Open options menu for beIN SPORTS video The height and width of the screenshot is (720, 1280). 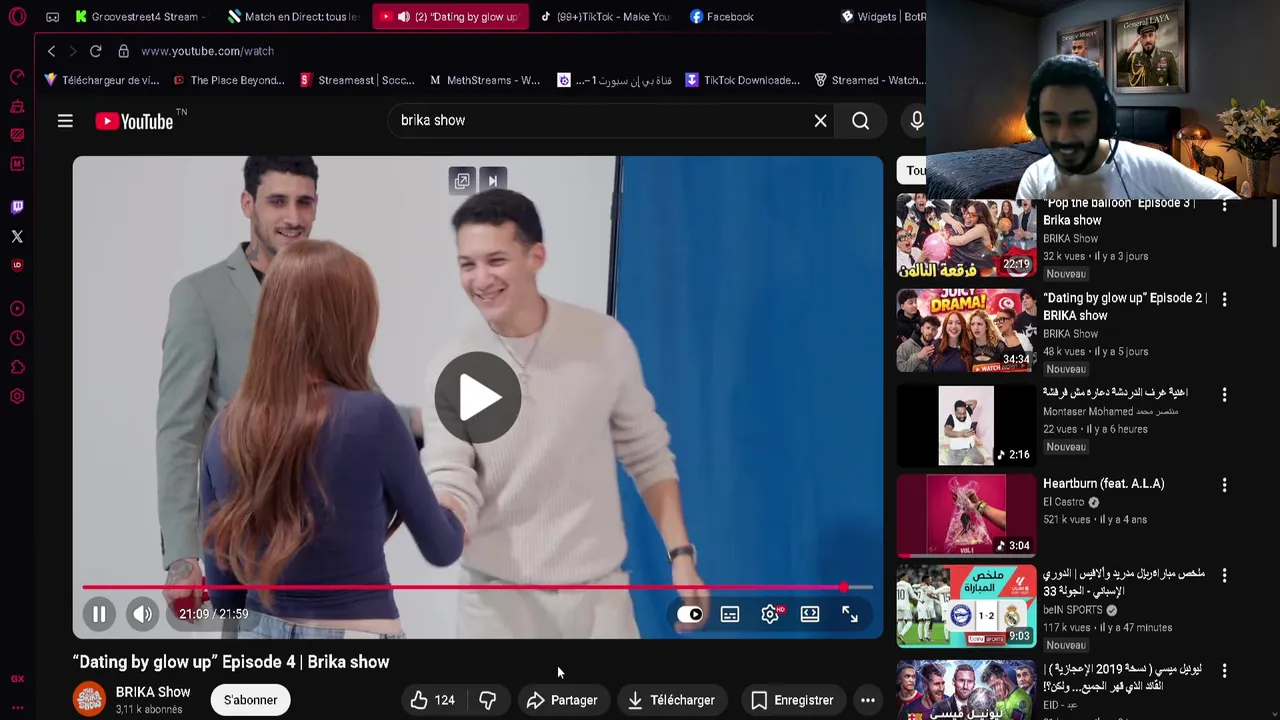[x=1224, y=575]
